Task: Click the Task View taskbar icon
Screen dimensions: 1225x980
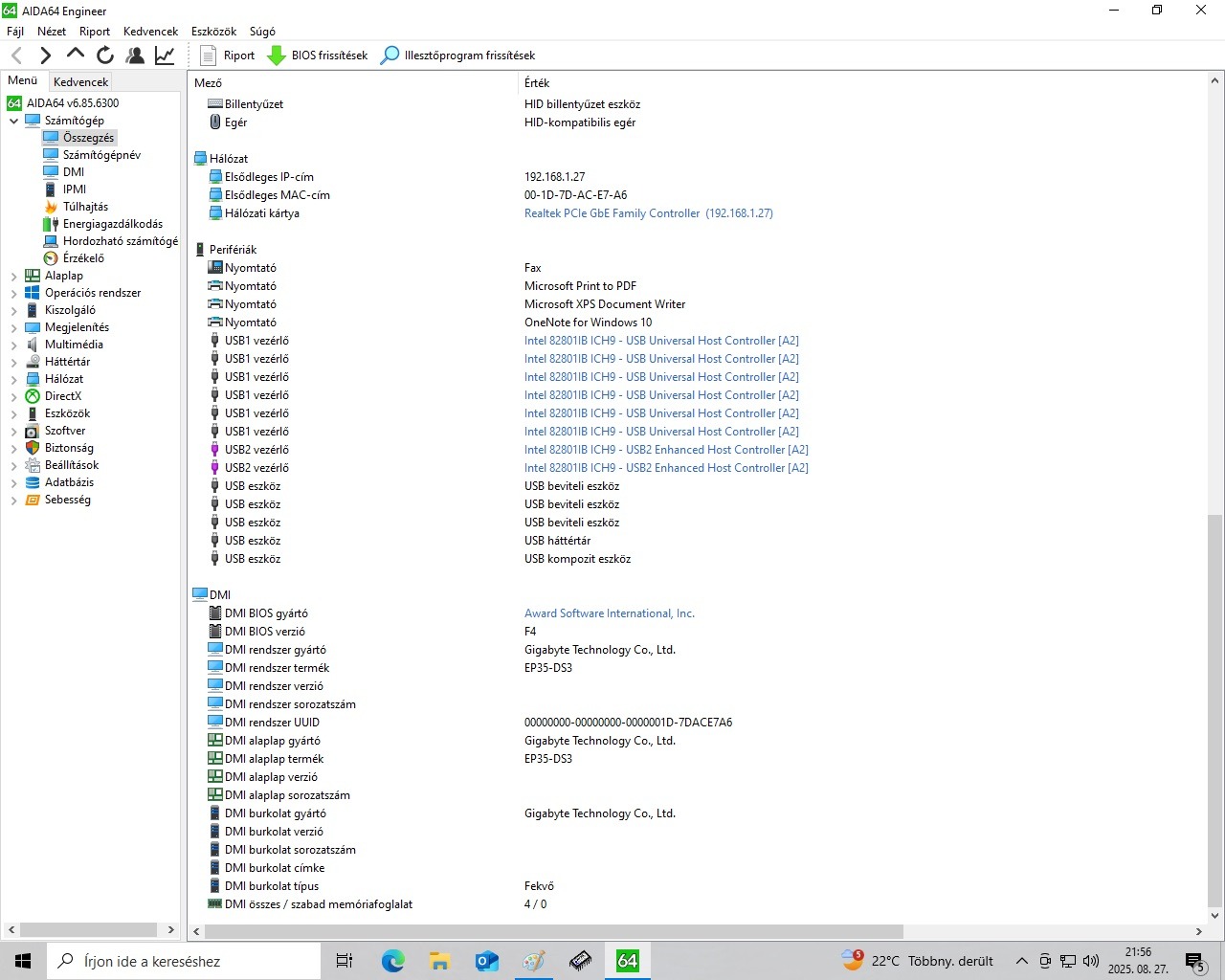Action: (345, 961)
